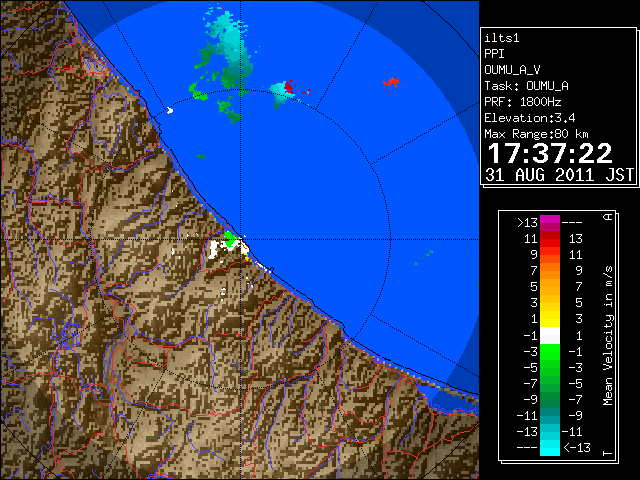This screenshot has width=640, height=480.
Task: Click the magenta band atop the velocity scale
Action: pyautogui.click(x=550, y=223)
